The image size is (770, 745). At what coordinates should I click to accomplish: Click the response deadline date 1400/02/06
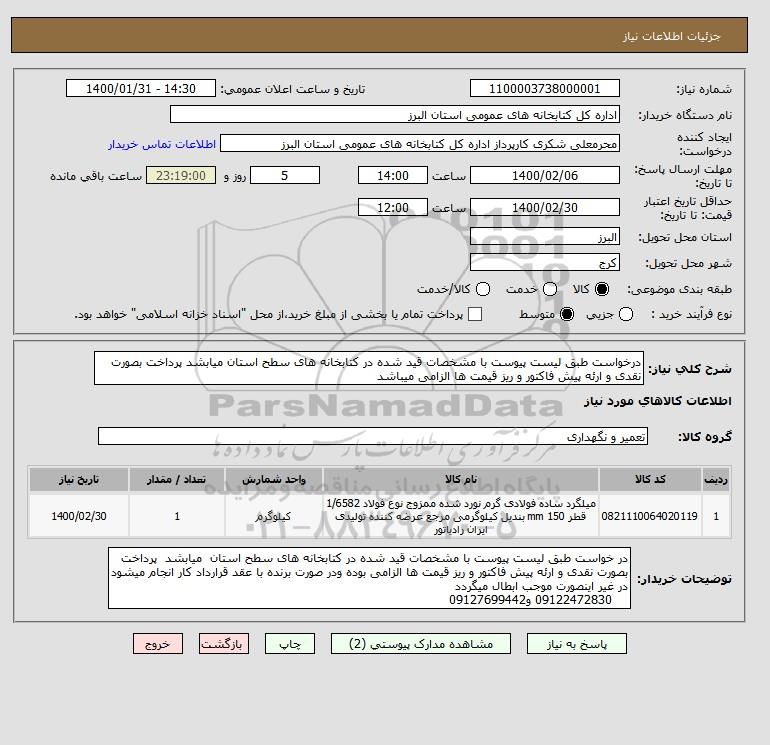(545, 175)
